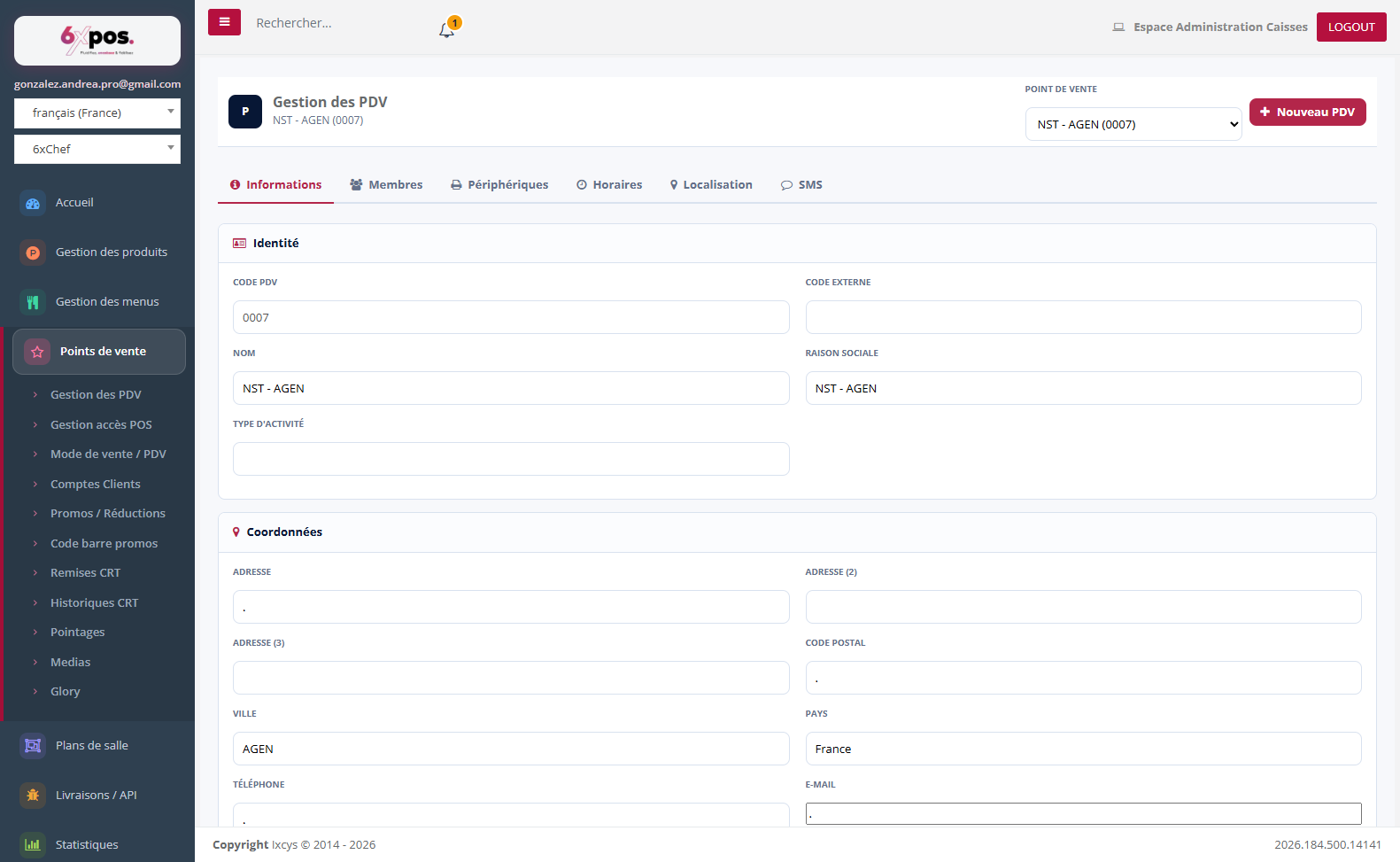Image resolution: width=1400 pixels, height=862 pixels.
Task: Click the Accueil dashboard icon
Action: coord(33,203)
